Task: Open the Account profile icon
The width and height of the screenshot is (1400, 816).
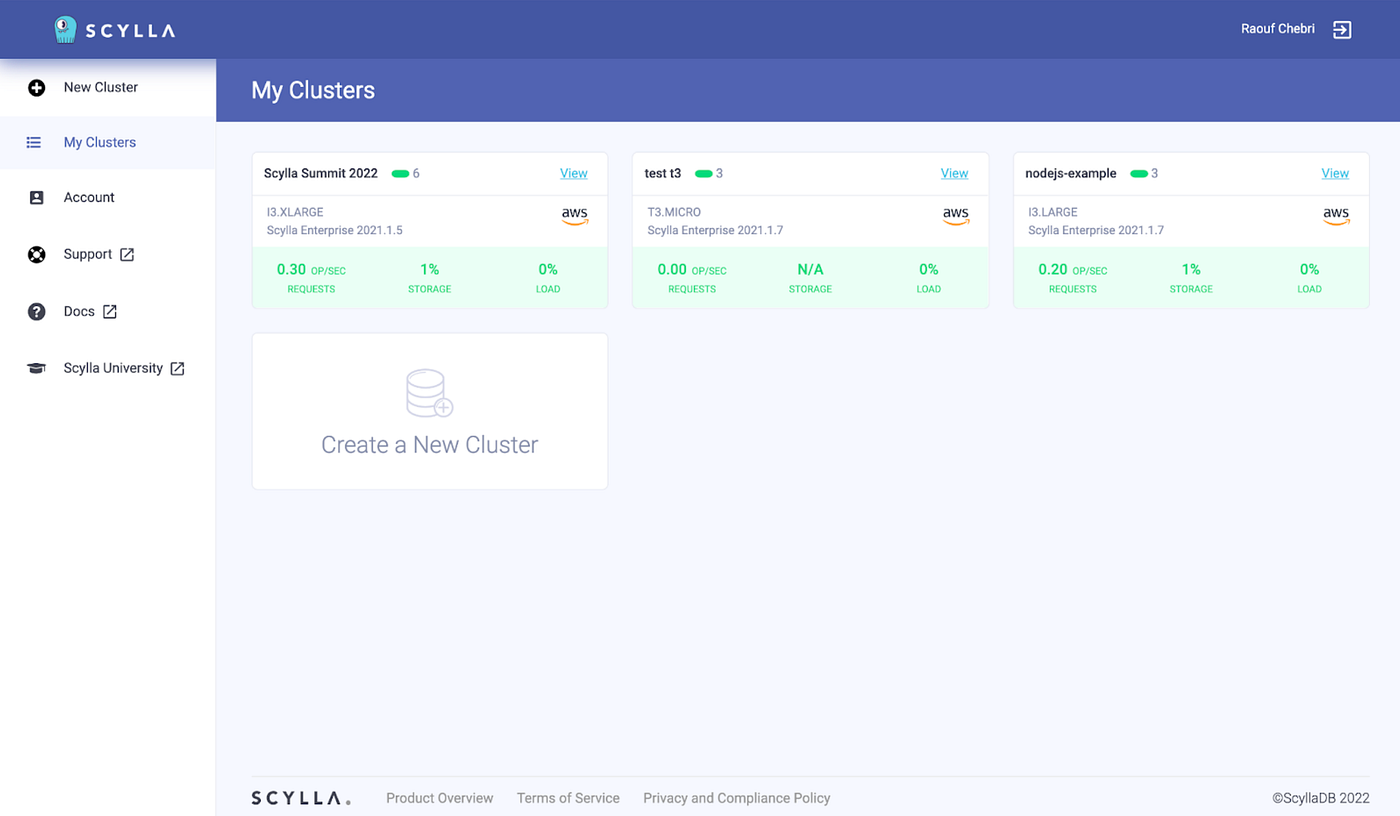Action: (36, 197)
